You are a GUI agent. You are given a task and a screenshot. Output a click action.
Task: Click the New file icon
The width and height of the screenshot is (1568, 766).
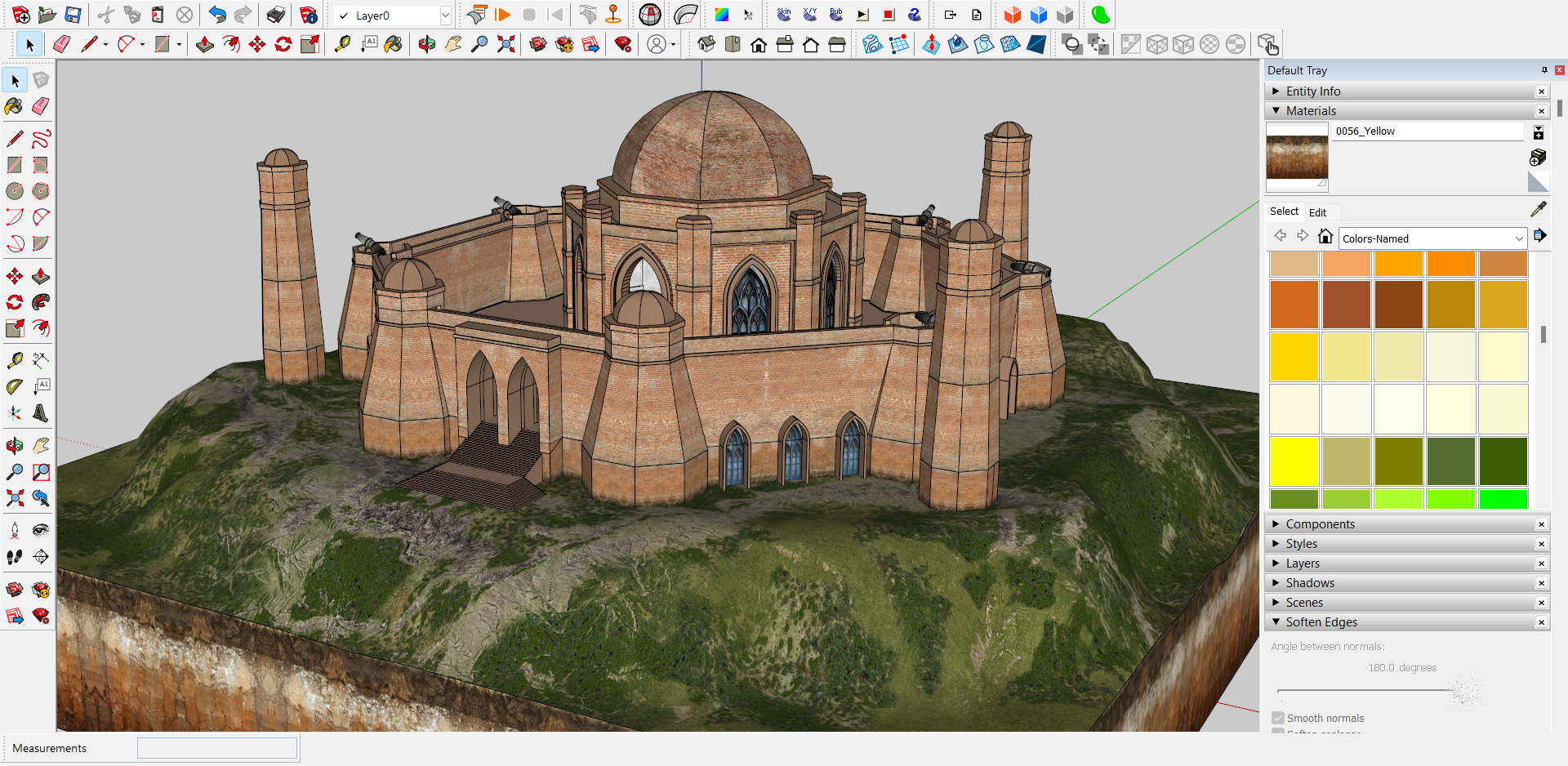[21, 15]
